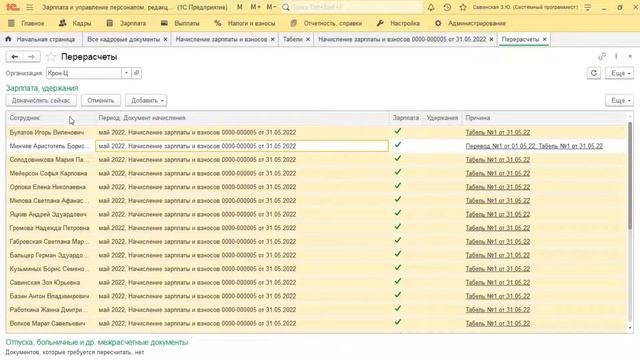
Task: Close the Начисление зарплаты и взносов tab
Action: [273, 40]
